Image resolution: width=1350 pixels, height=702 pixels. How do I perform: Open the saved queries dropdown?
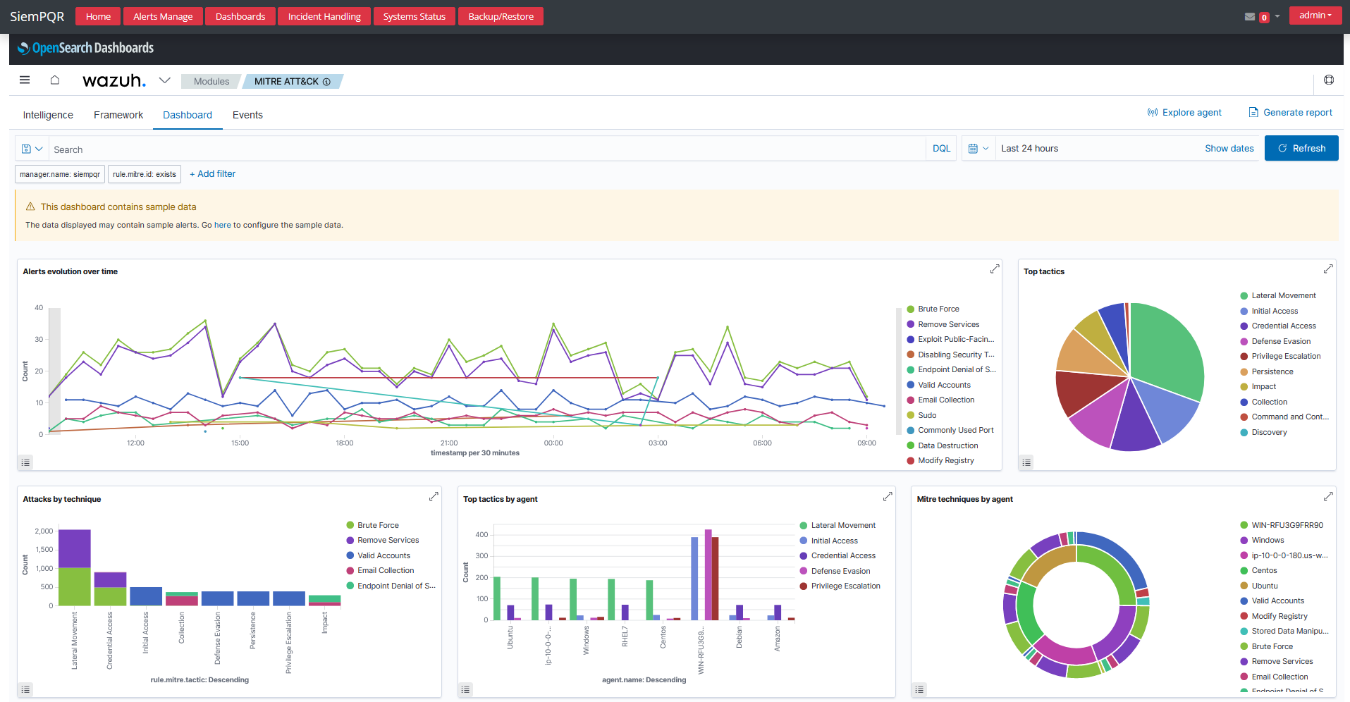coord(32,149)
